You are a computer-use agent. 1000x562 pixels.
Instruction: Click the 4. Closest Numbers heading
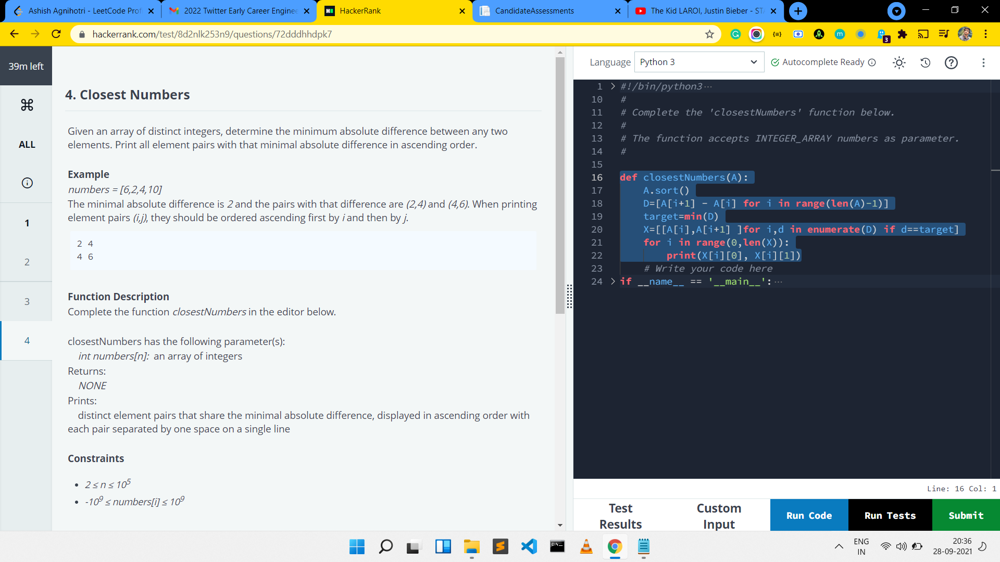pos(128,94)
